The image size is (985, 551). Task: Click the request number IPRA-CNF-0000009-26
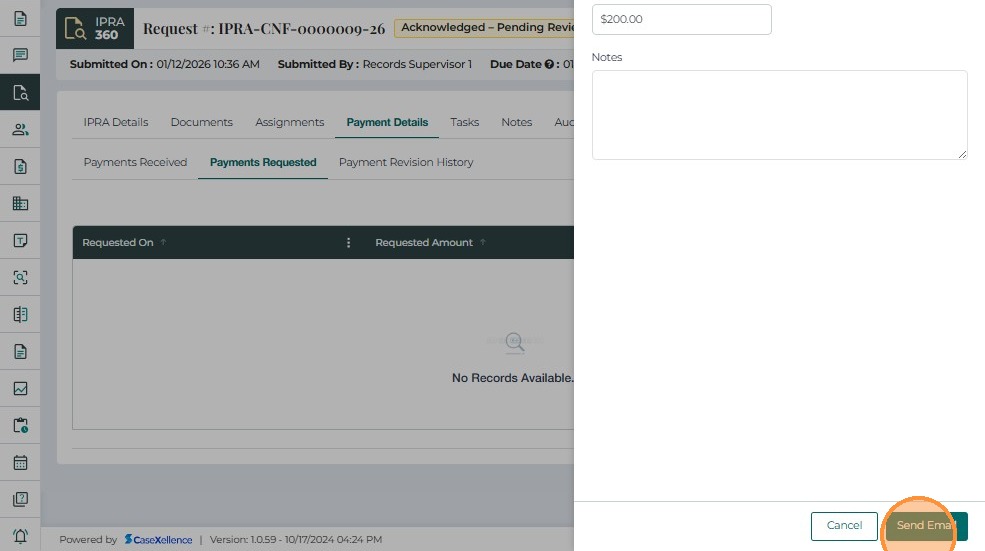[302, 29]
